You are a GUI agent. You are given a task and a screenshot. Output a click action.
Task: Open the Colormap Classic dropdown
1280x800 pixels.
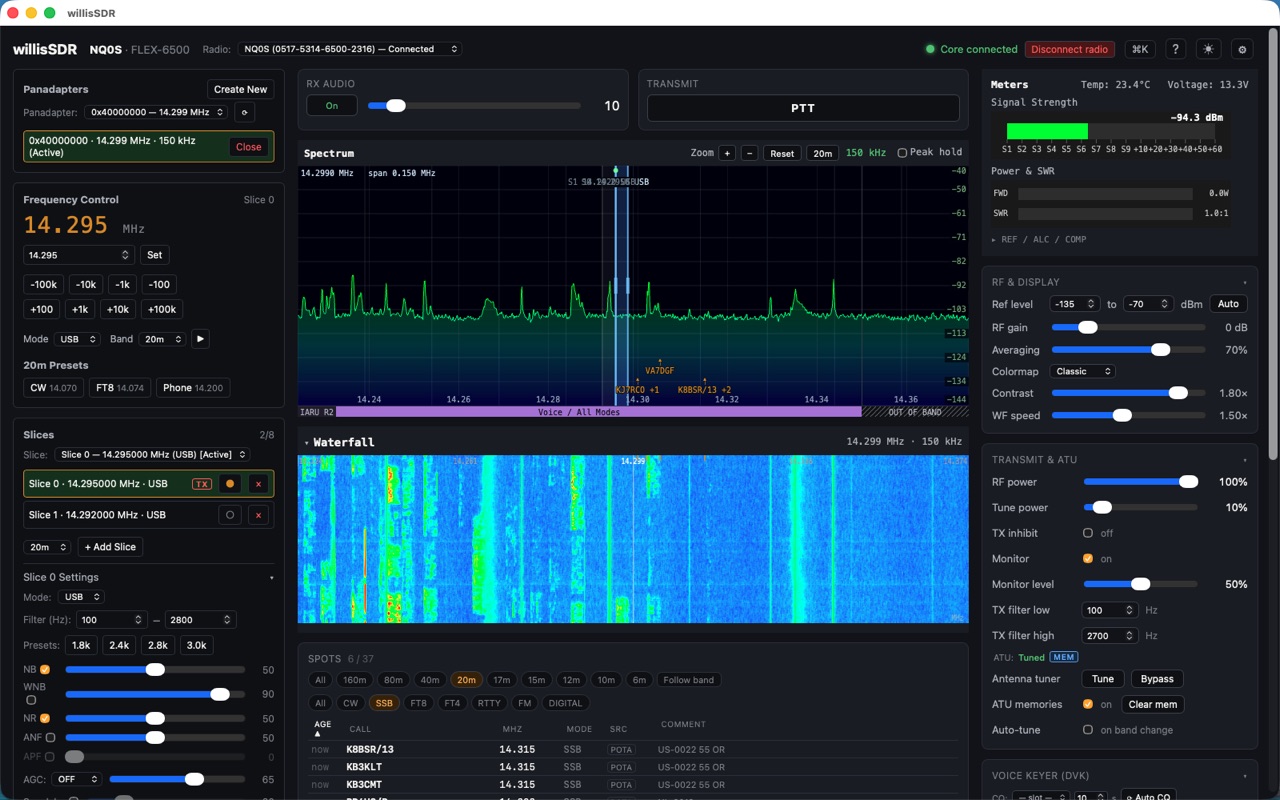coord(1083,371)
